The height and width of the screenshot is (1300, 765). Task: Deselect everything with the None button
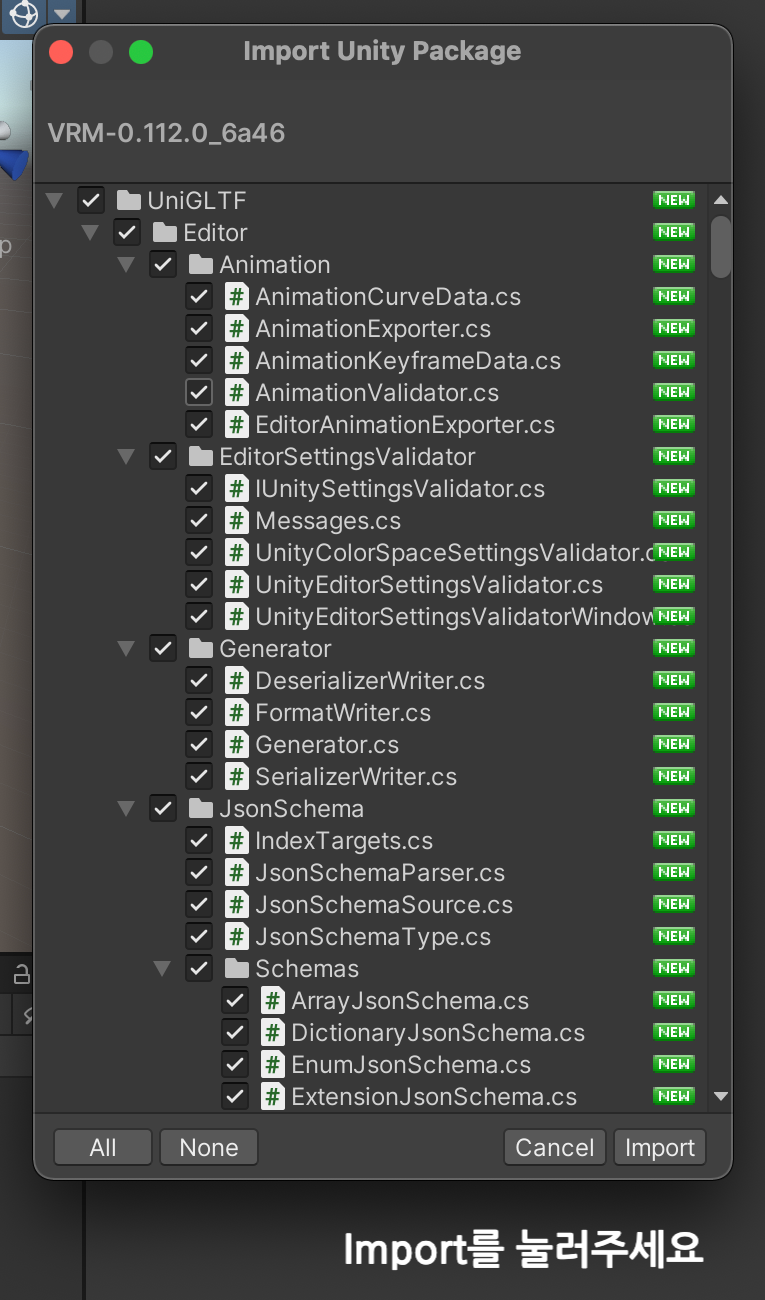pyautogui.click(x=209, y=1148)
